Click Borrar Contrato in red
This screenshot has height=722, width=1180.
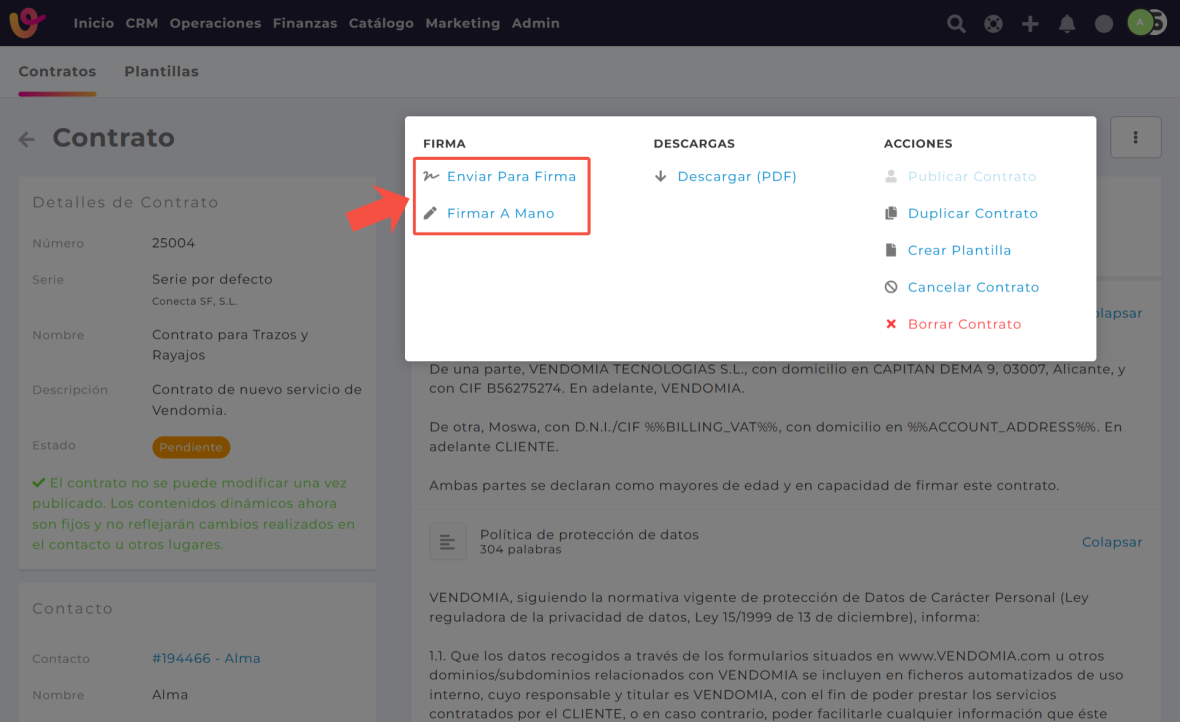click(964, 325)
